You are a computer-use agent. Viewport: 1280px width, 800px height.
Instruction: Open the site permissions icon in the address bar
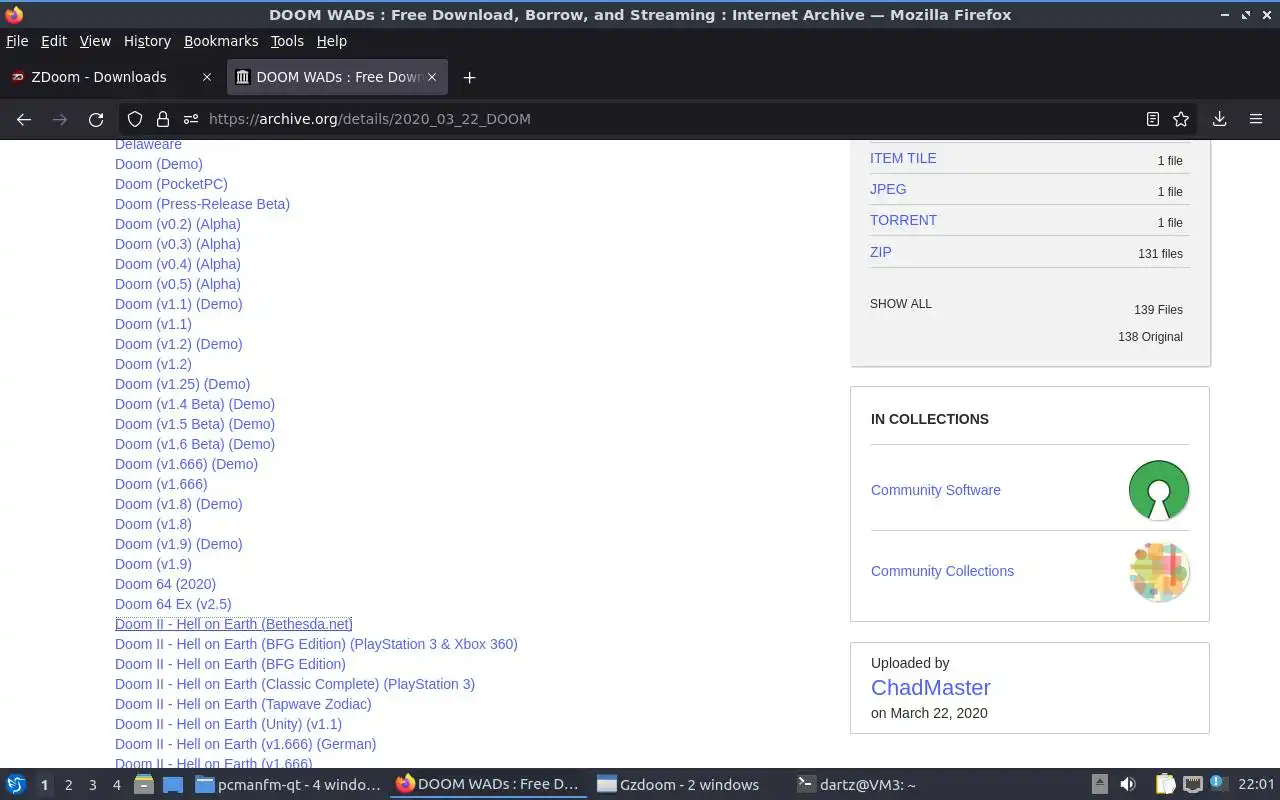tap(191, 119)
